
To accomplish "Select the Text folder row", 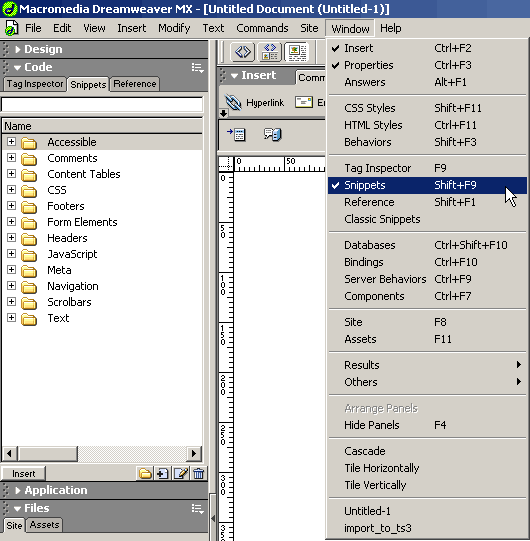I will (x=102, y=318).
